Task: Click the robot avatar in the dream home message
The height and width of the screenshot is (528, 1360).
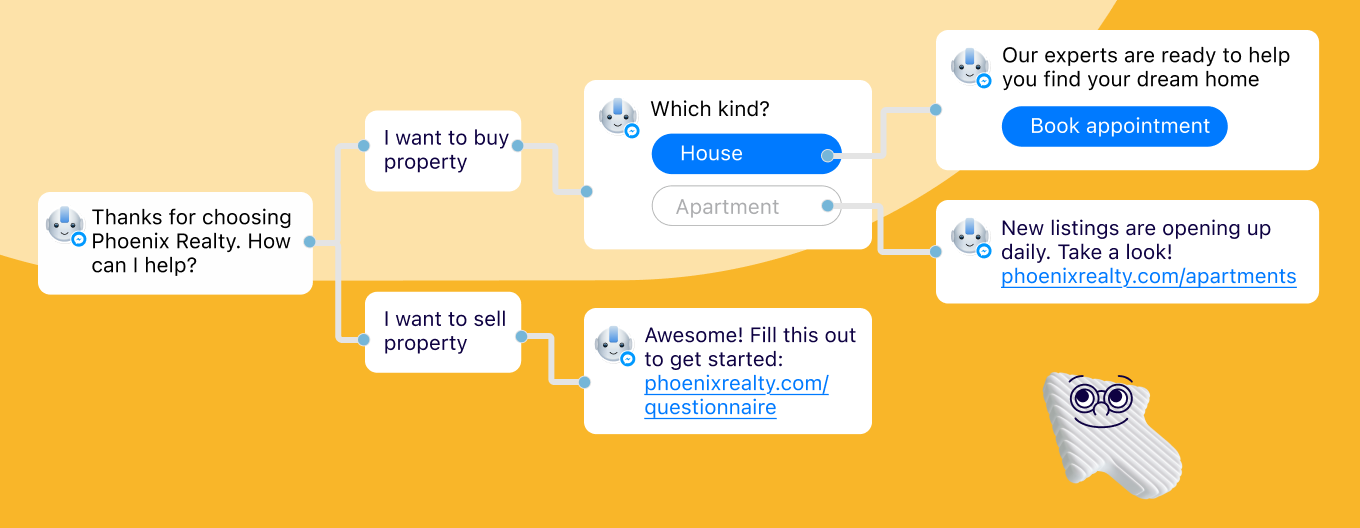Action: click(969, 66)
